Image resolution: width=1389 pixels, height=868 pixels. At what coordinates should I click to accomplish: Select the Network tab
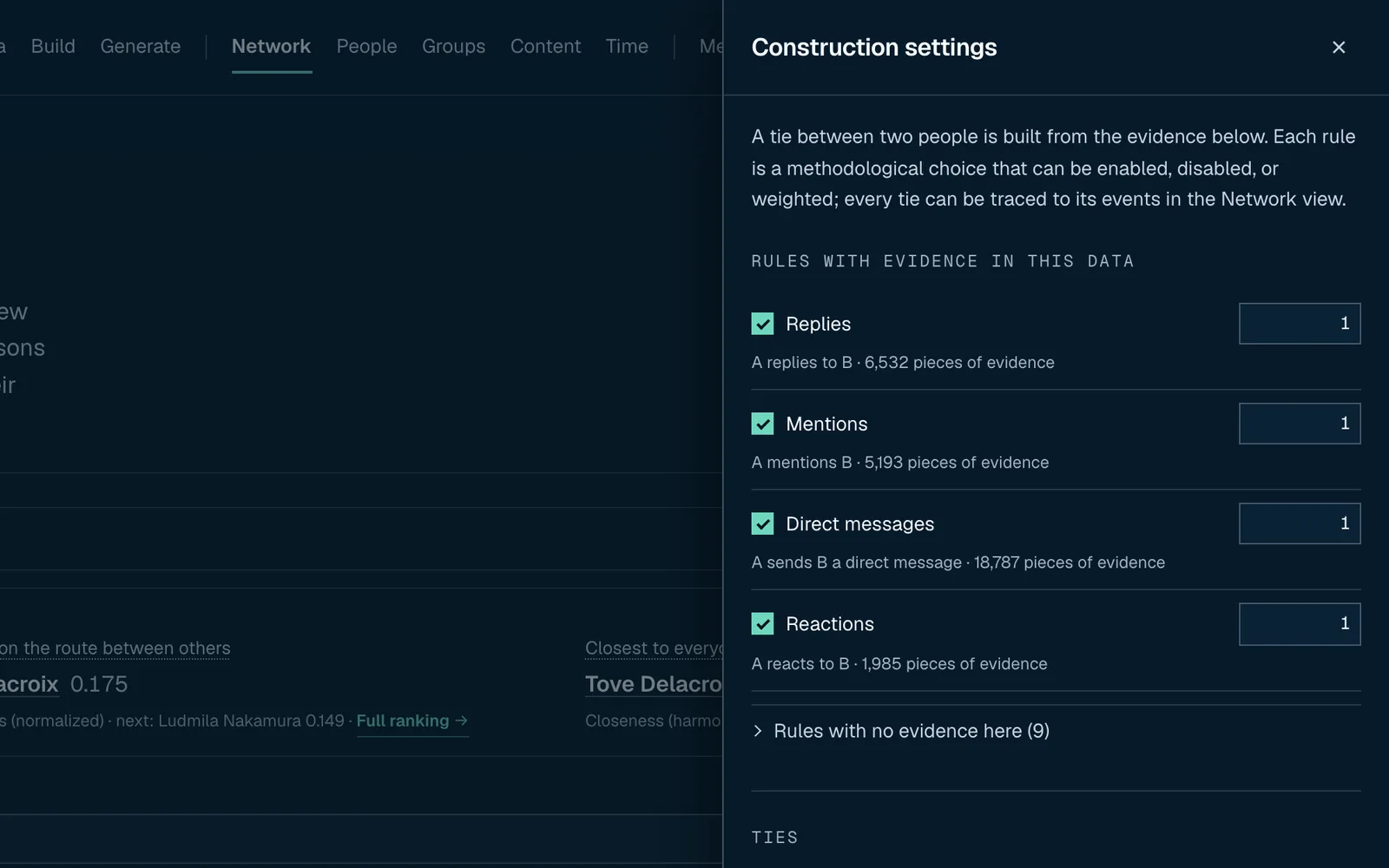[271, 46]
